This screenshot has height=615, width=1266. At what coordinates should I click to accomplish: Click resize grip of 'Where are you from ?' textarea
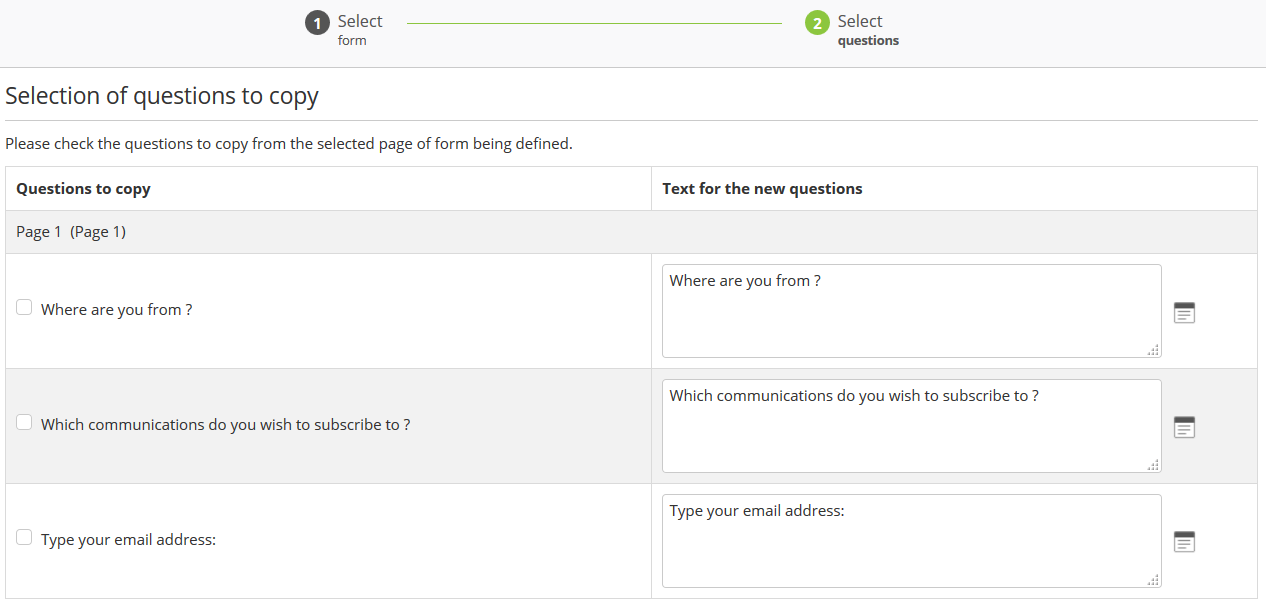[1153, 350]
